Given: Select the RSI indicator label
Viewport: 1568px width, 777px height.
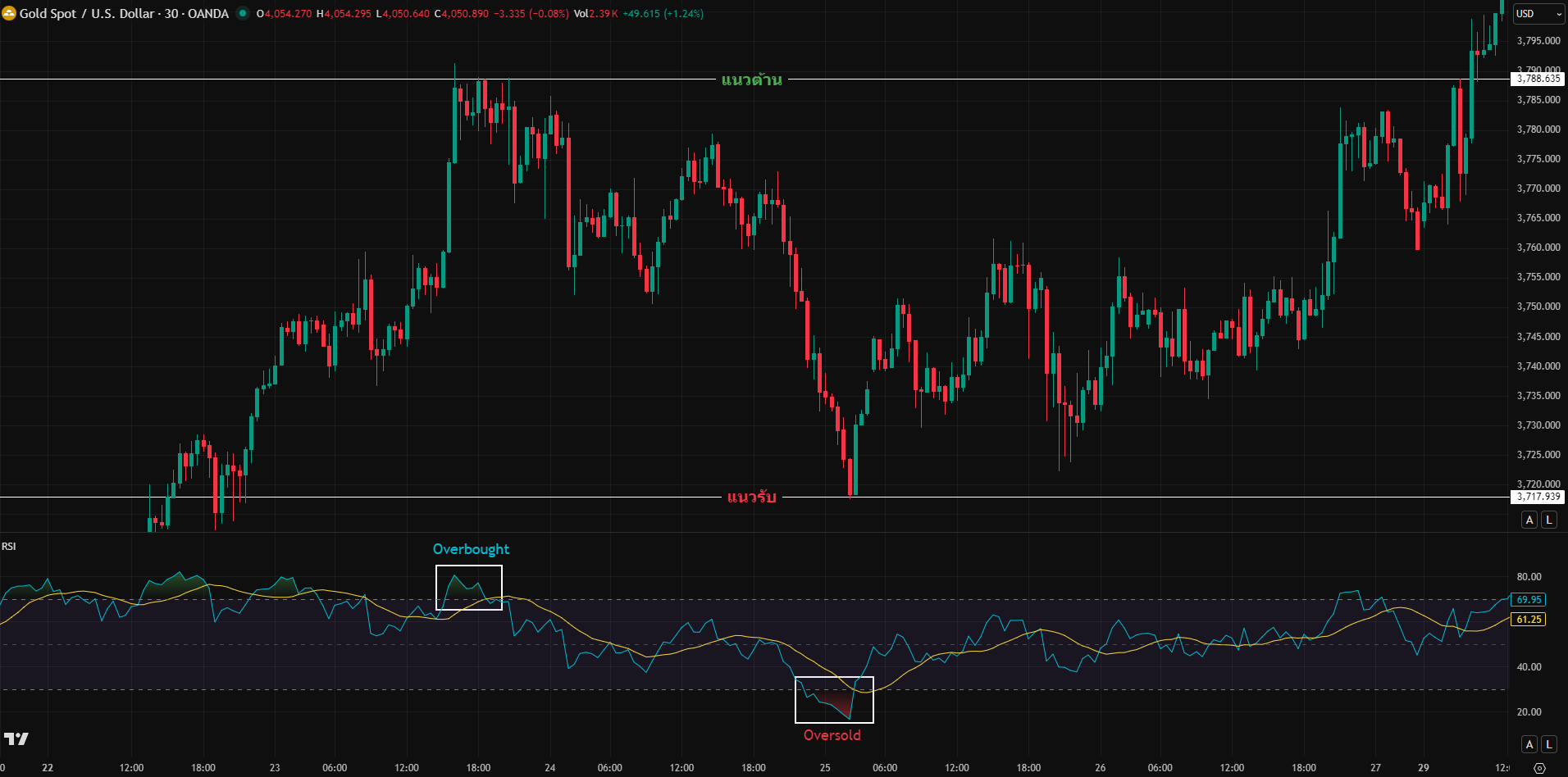Looking at the screenshot, I should [8, 545].
